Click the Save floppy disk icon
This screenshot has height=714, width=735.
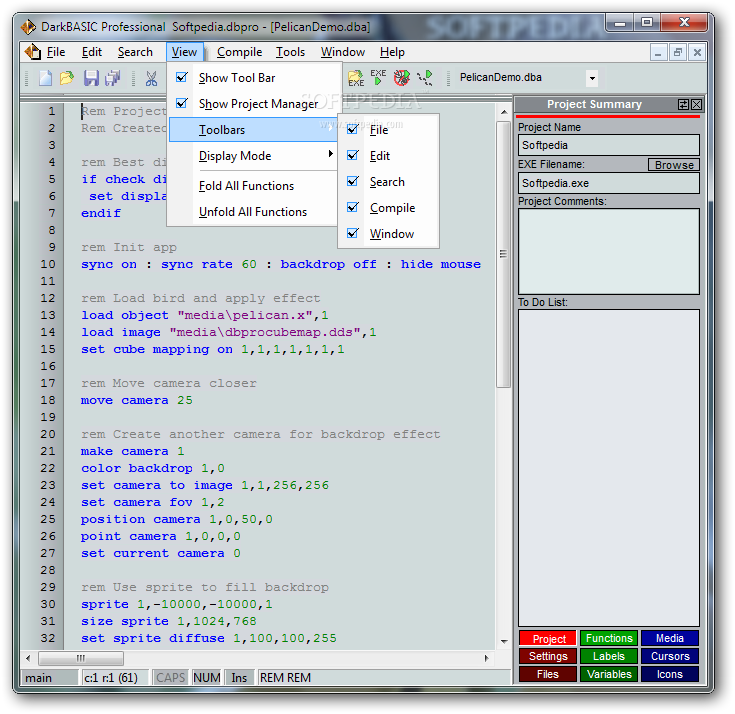(91, 78)
